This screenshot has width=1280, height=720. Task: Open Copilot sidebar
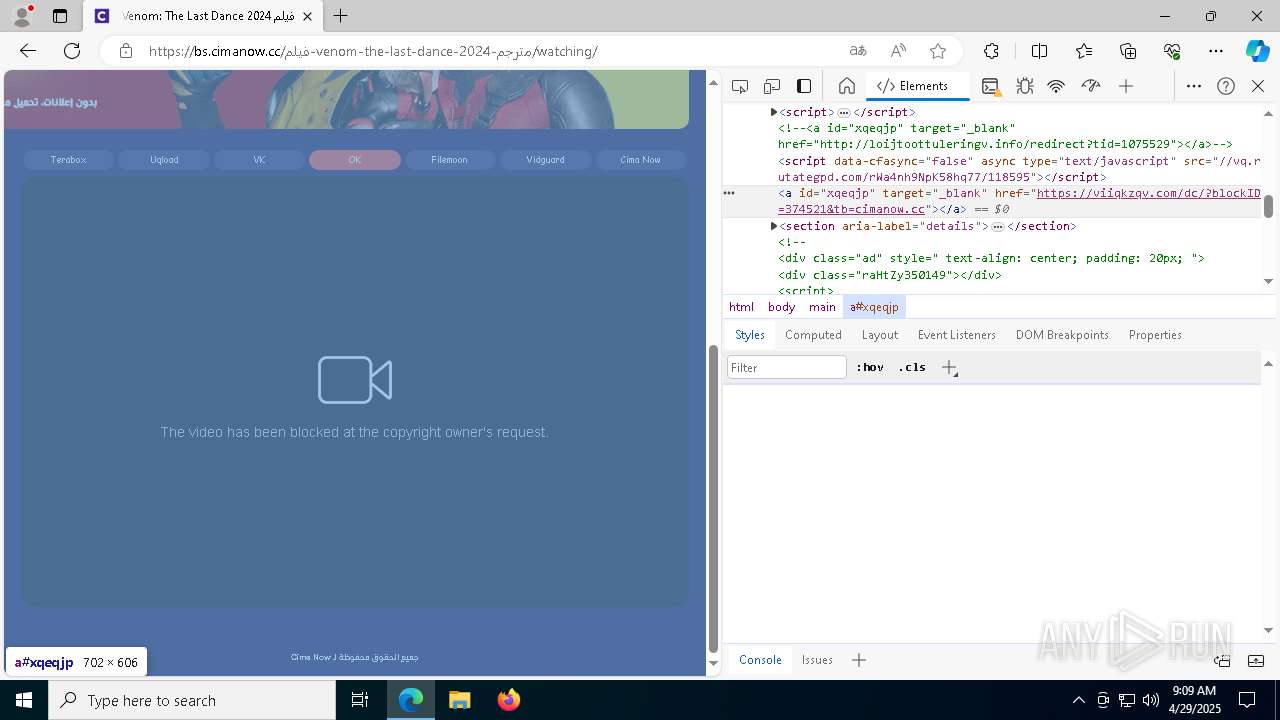point(1258,51)
